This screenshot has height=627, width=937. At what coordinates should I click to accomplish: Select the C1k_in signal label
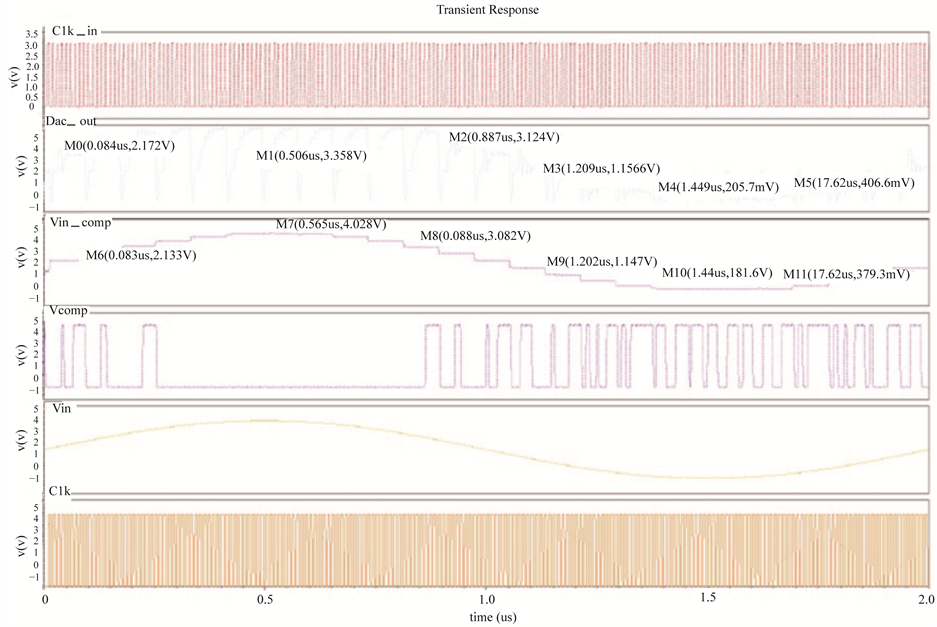tap(74, 32)
